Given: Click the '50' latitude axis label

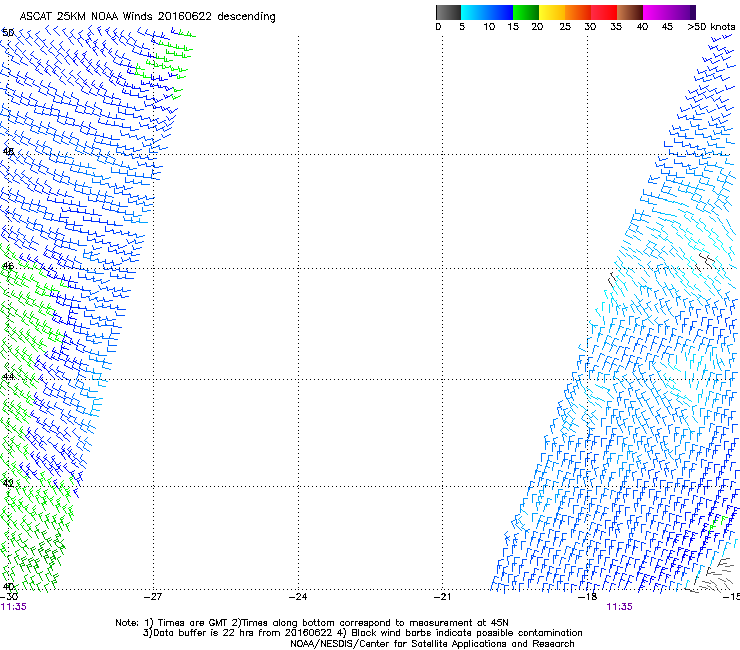Looking at the screenshot, I should 8,33.
